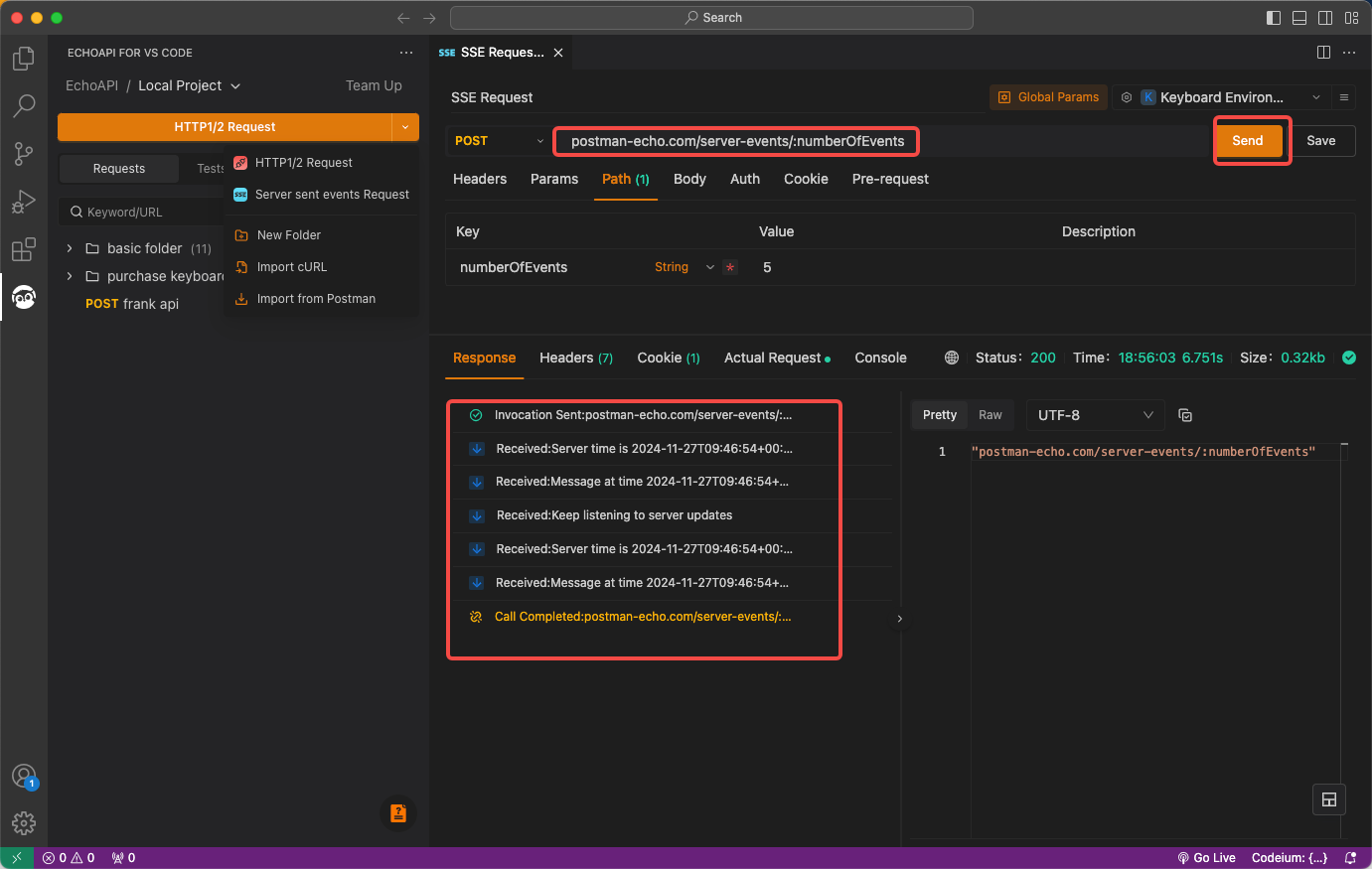
Task: Click the orange HTTP1/2 Request button
Action: click(x=225, y=127)
